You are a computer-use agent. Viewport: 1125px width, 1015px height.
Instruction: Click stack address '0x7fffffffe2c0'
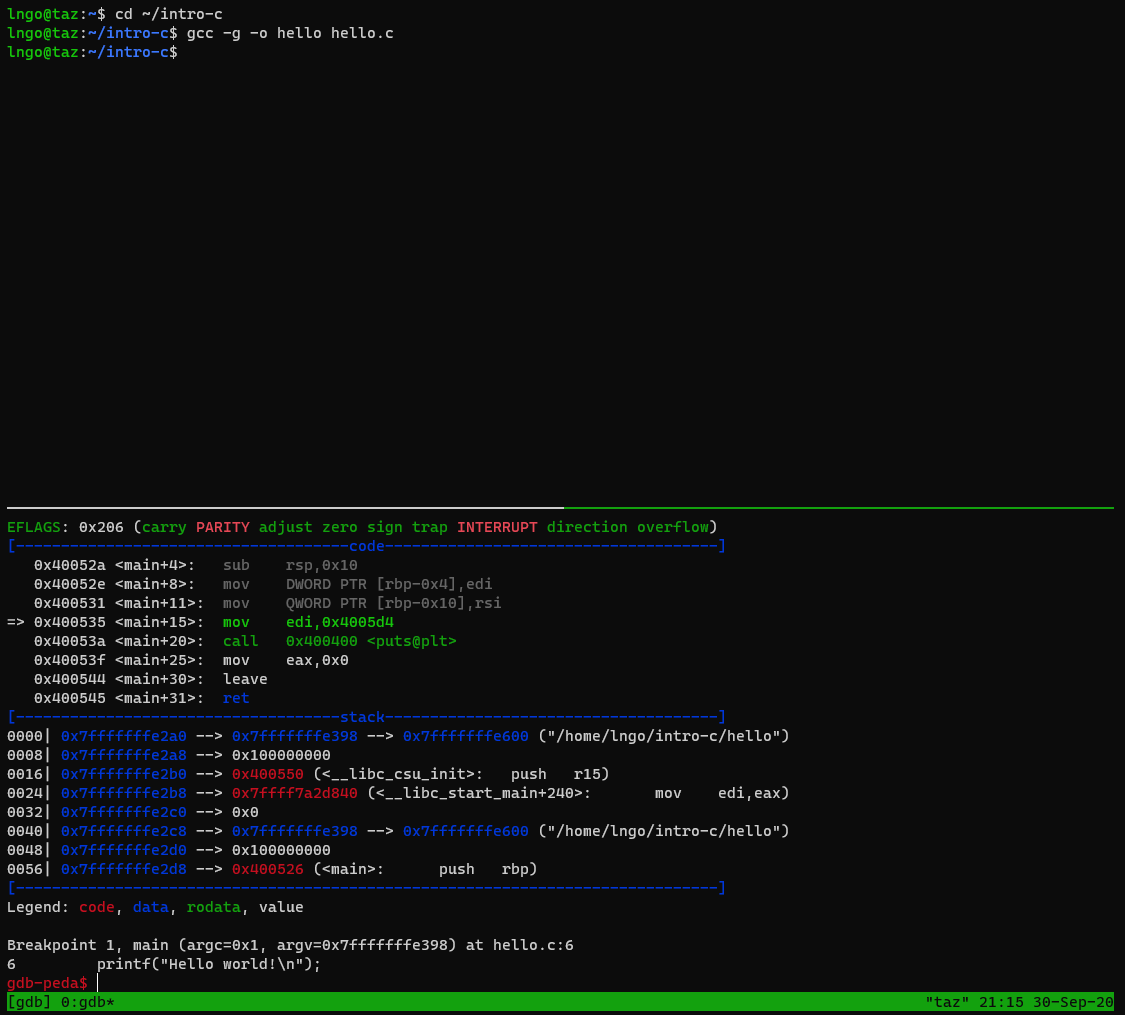coord(123,812)
